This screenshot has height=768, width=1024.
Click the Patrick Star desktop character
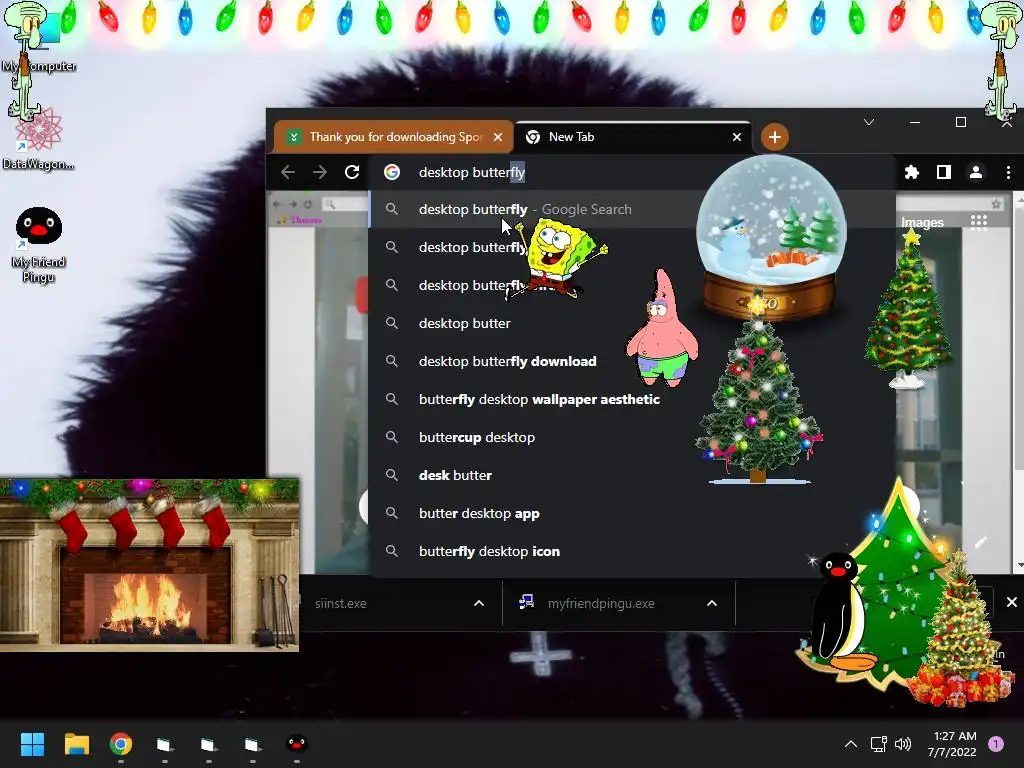(662, 328)
